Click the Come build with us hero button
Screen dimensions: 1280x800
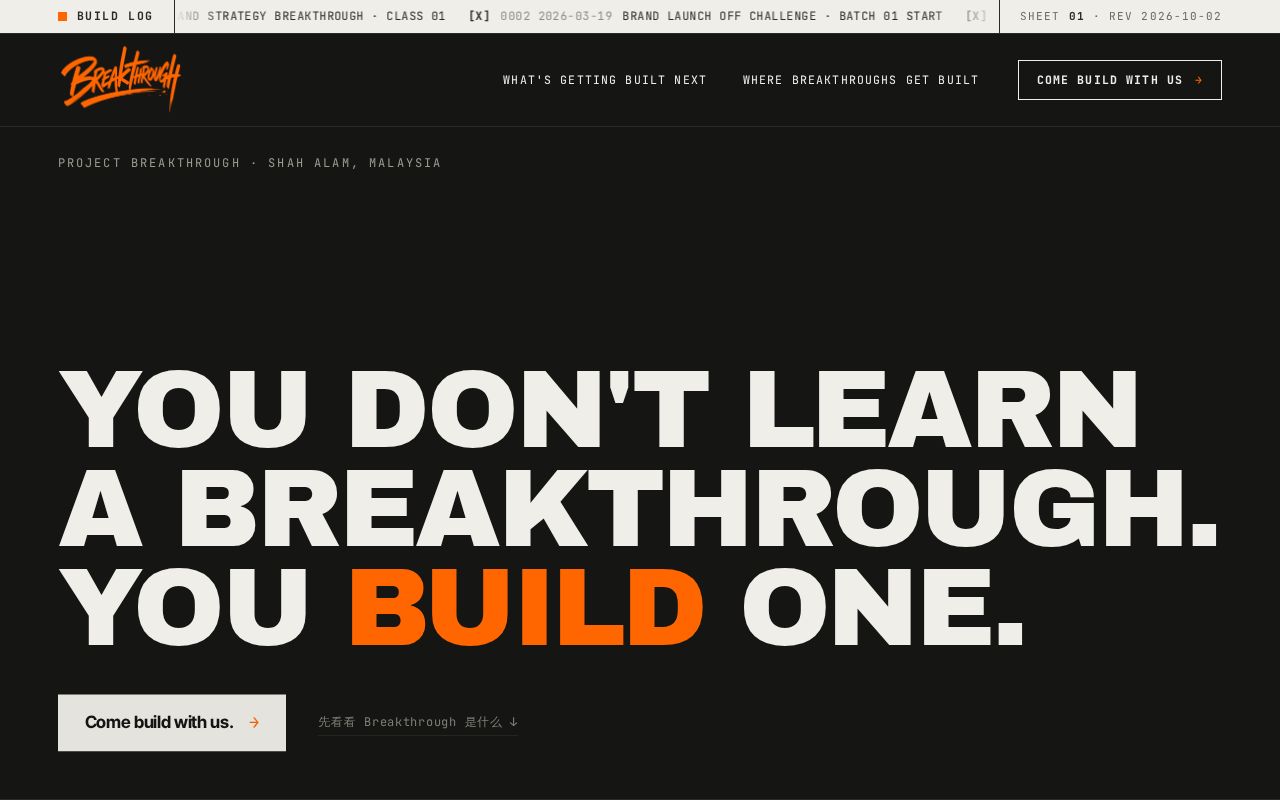pos(172,722)
